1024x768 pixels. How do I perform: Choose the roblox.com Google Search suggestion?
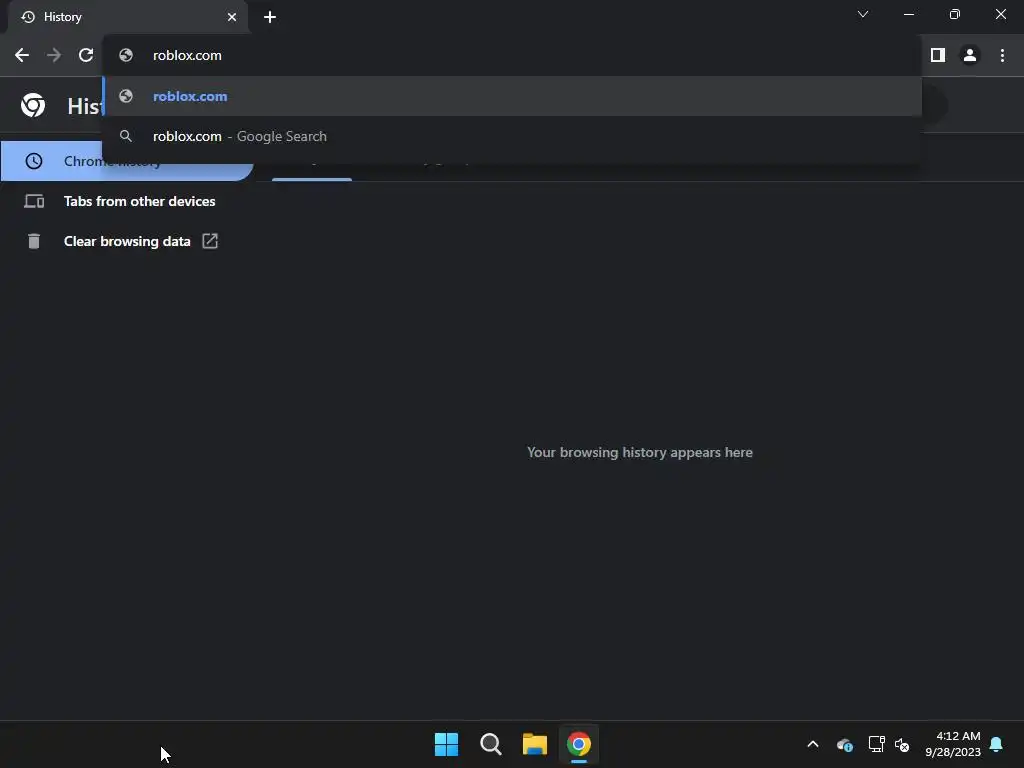512,136
